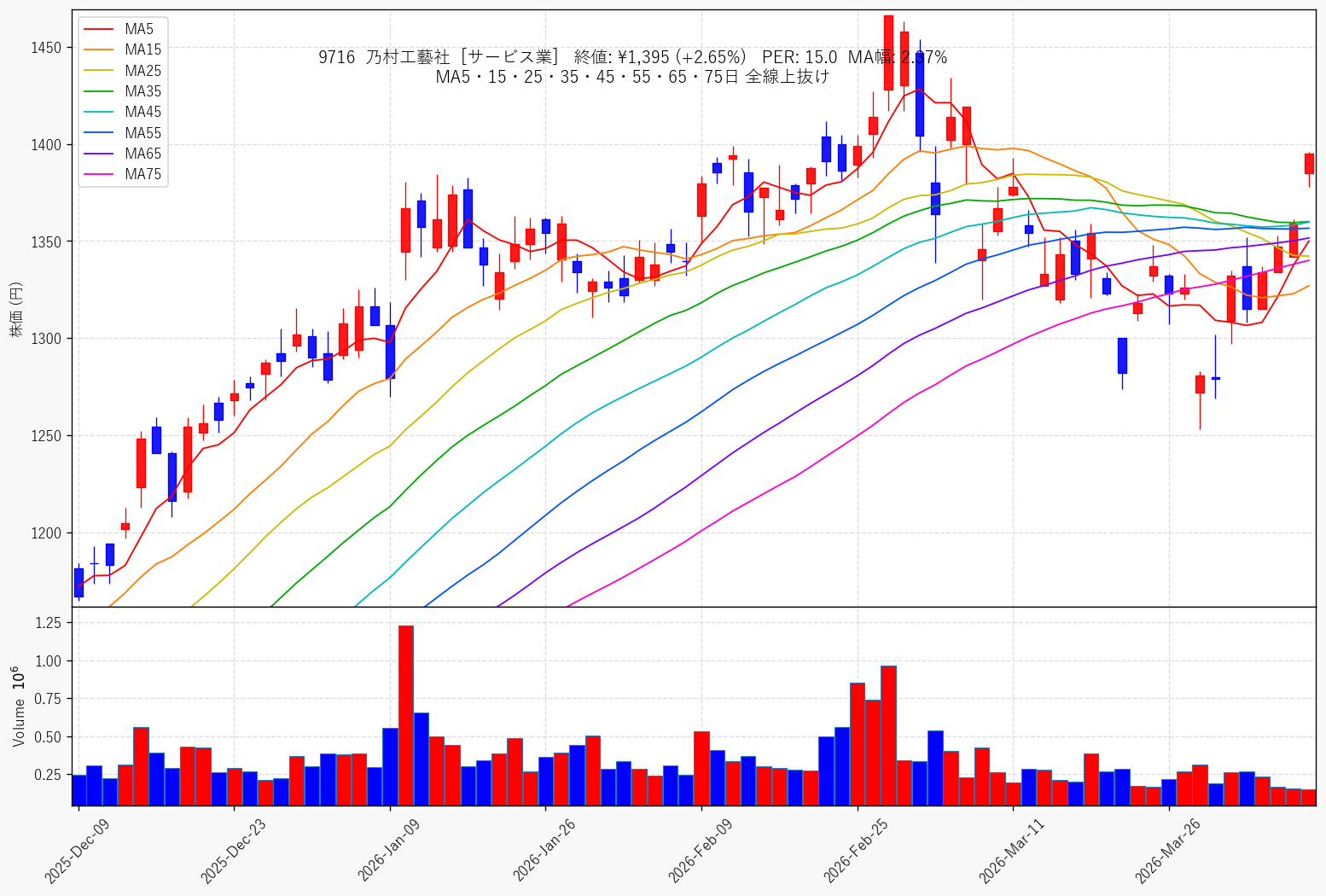Click the 0.75 volume axis label
The image size is (1326, 896).
pos(49,699)
